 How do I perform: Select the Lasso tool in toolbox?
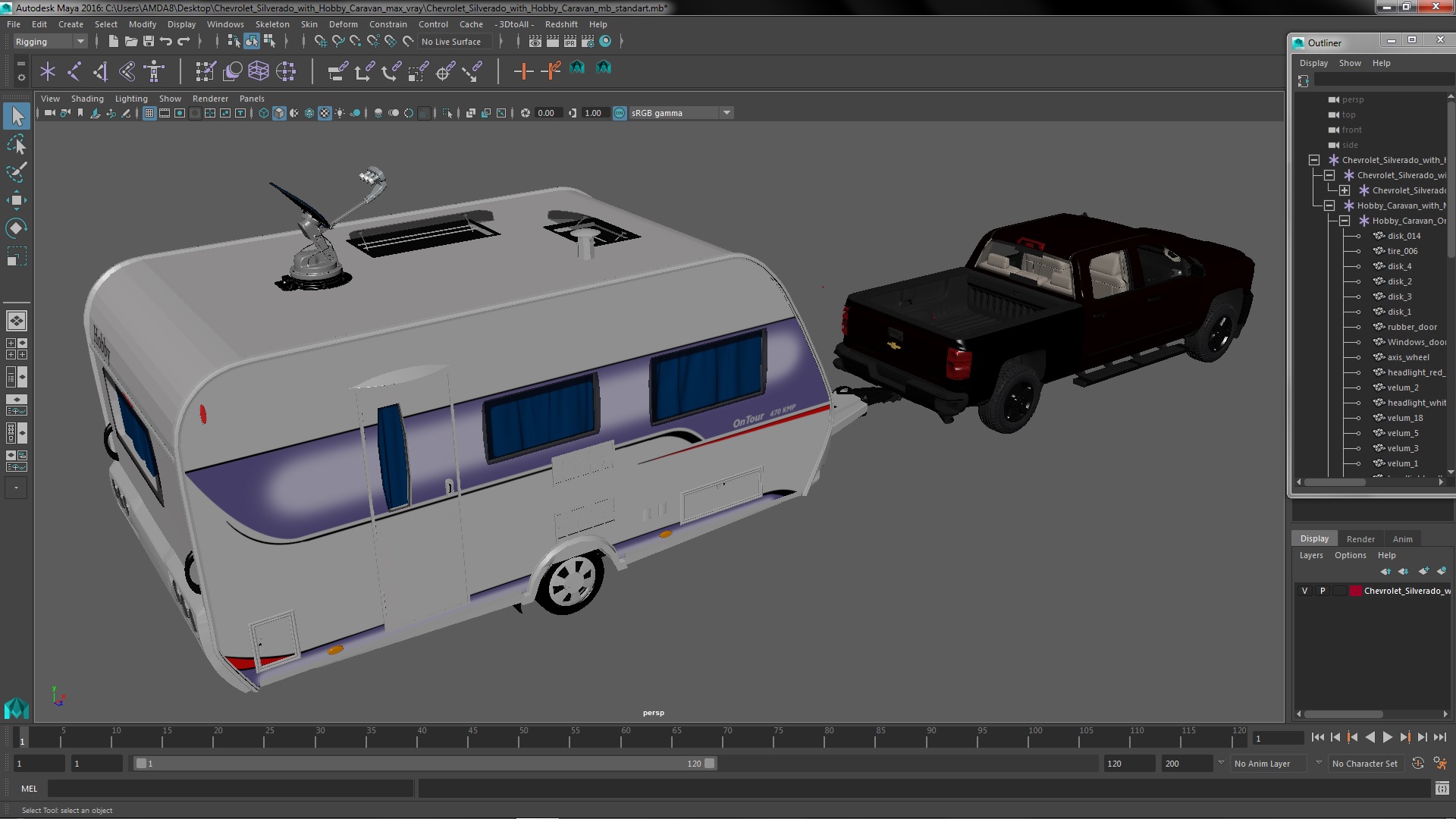coord(16,144)
